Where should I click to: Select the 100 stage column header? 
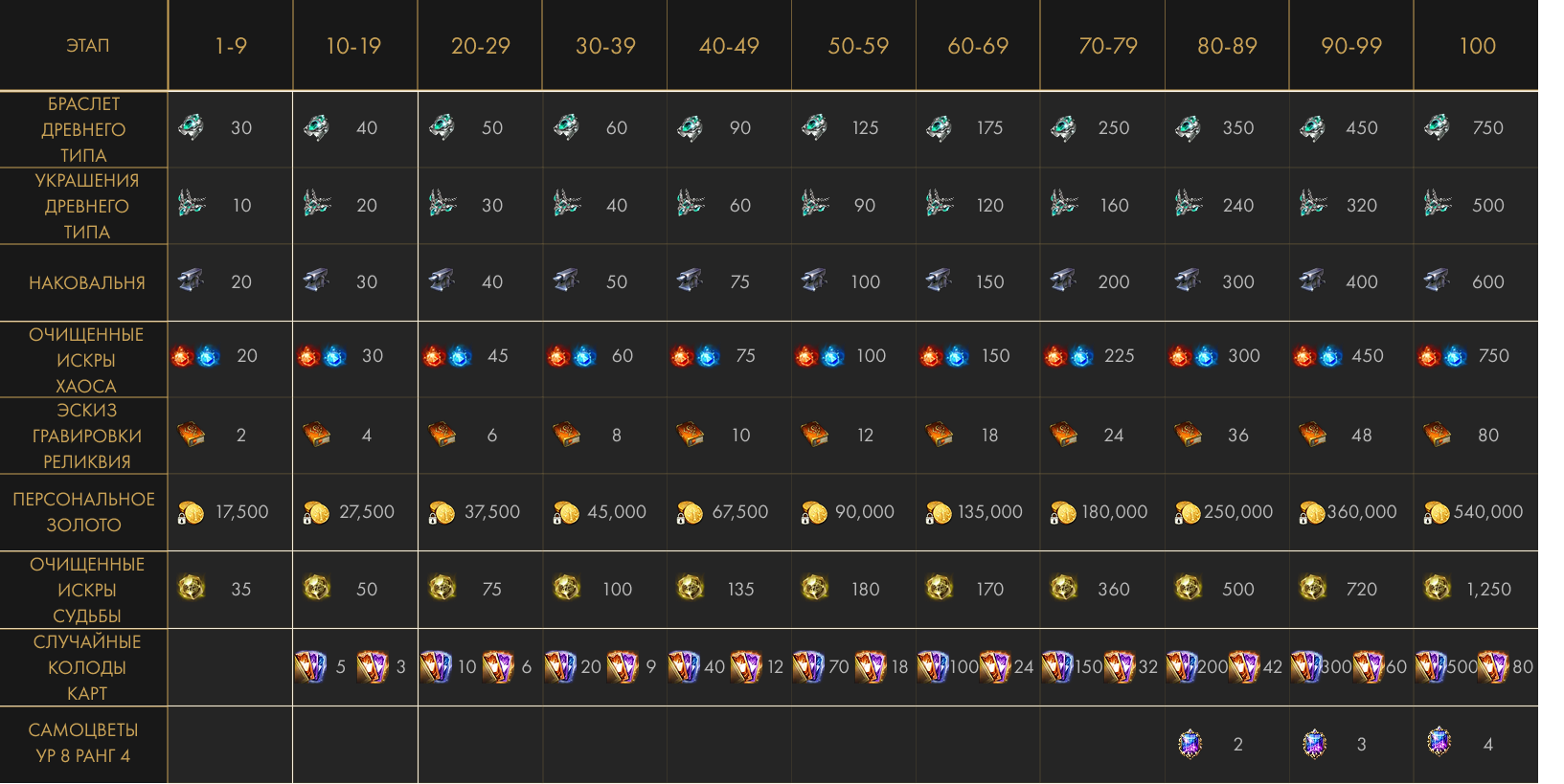(x=1477, y=46)
